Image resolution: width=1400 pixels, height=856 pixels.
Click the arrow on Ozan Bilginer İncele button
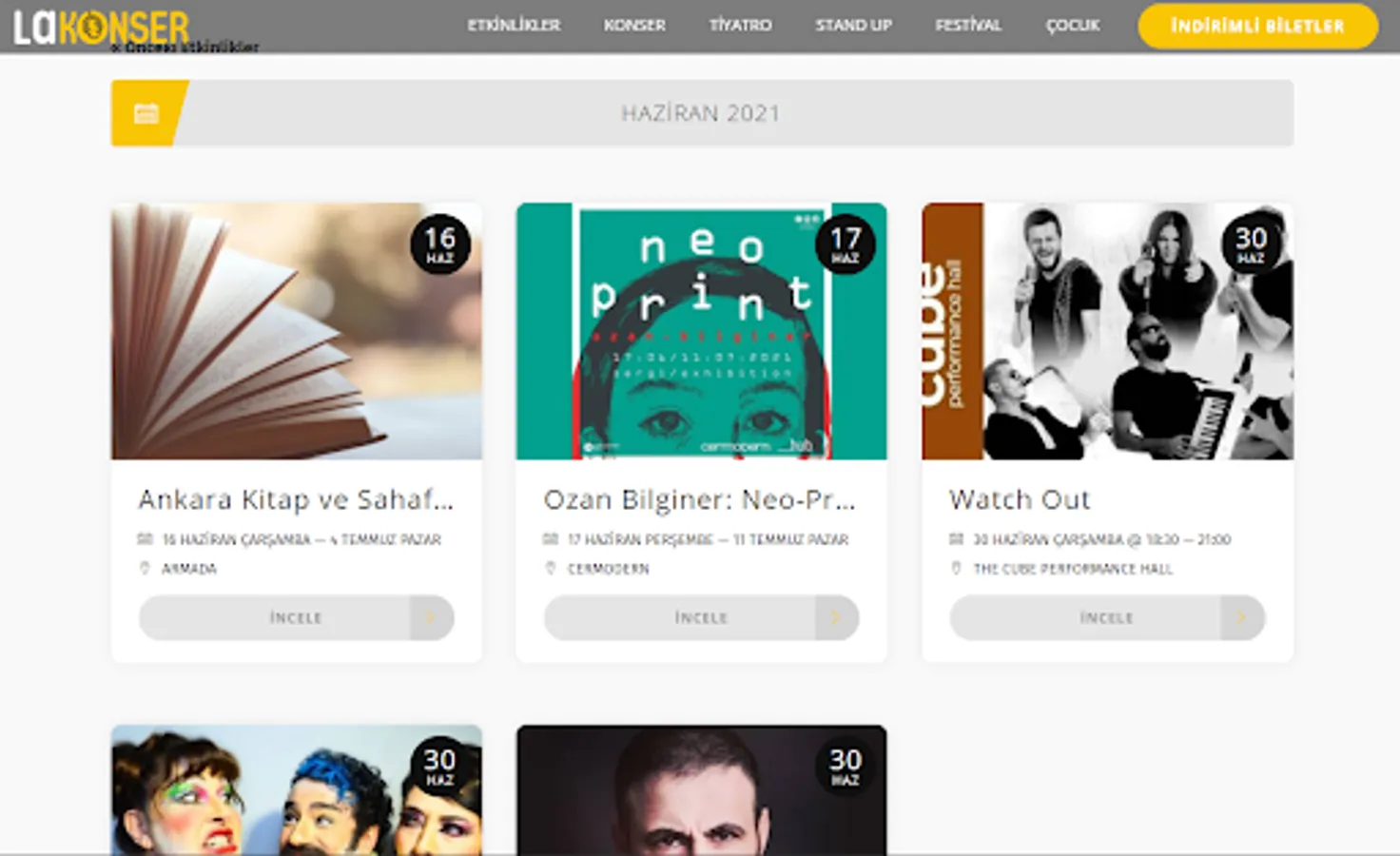[836, 617]
